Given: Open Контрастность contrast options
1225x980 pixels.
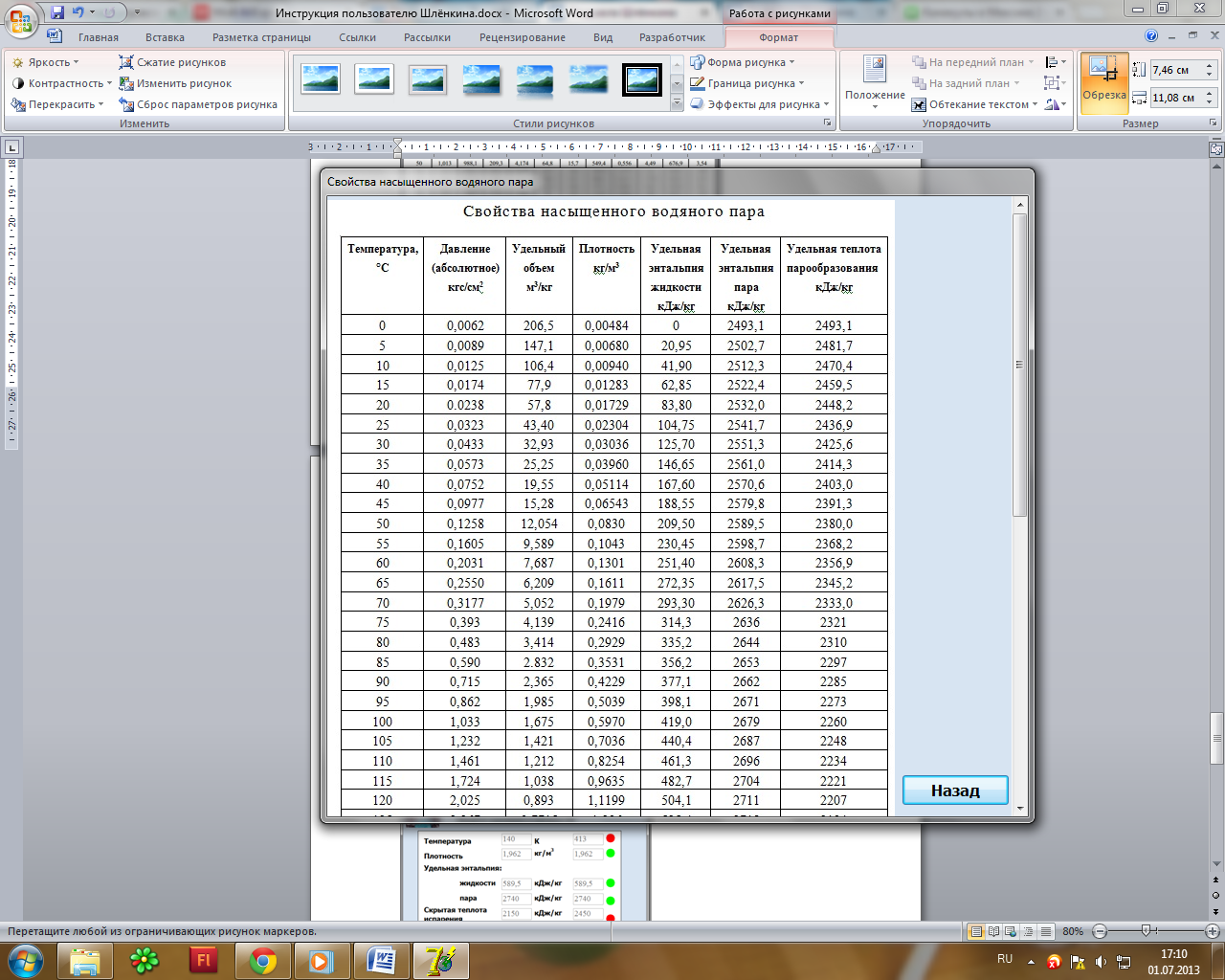Looking at the screenshot, I should pos(61,83).
